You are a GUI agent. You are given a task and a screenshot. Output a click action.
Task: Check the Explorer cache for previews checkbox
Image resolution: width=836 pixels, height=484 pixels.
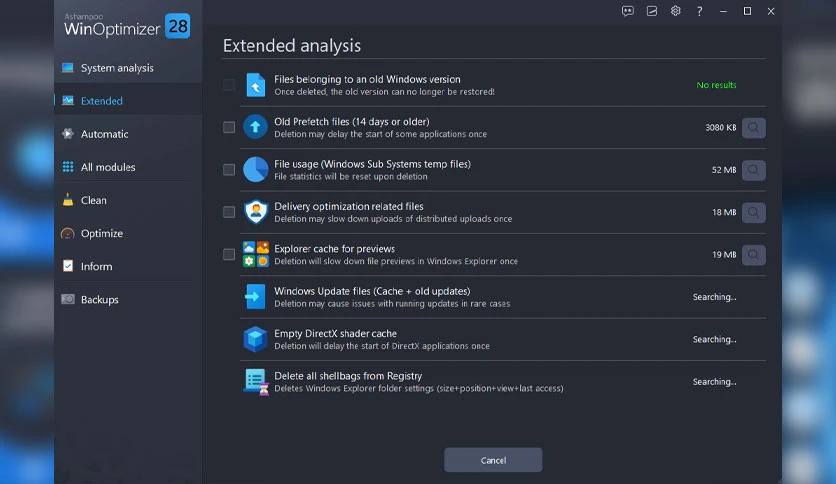tap(229, 254)
